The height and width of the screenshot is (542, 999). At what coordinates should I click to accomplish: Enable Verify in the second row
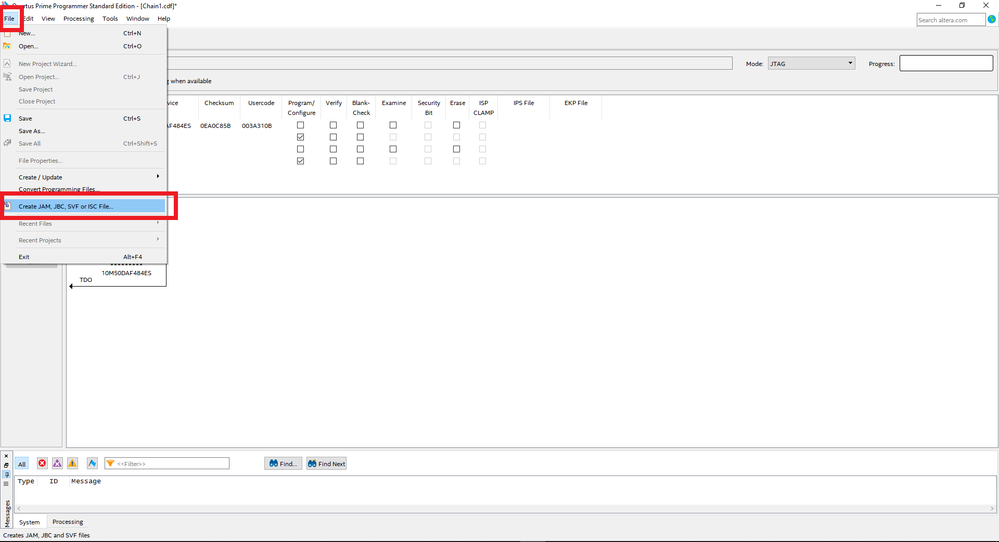click(333, 137)
